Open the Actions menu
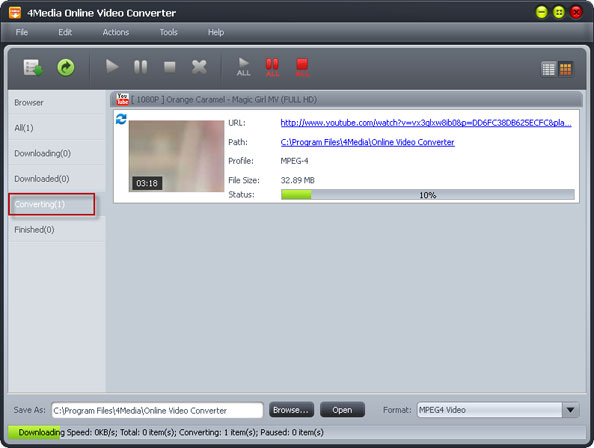This screenshot has width=594, height=448. [x=116, y=32]
